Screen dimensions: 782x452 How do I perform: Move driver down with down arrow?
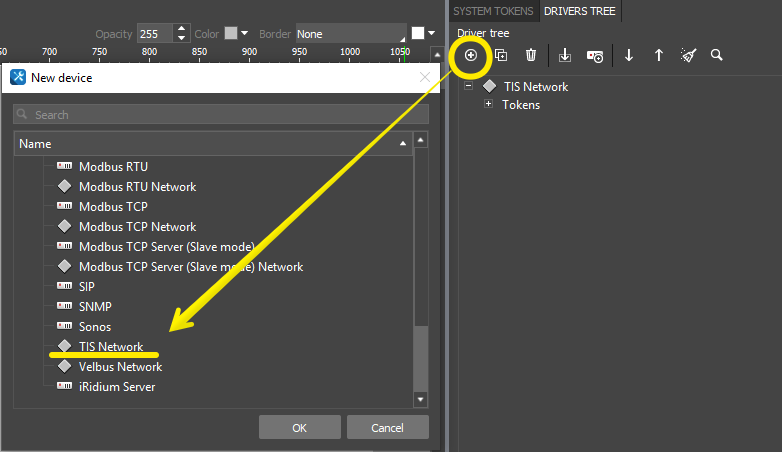[629, 55]
